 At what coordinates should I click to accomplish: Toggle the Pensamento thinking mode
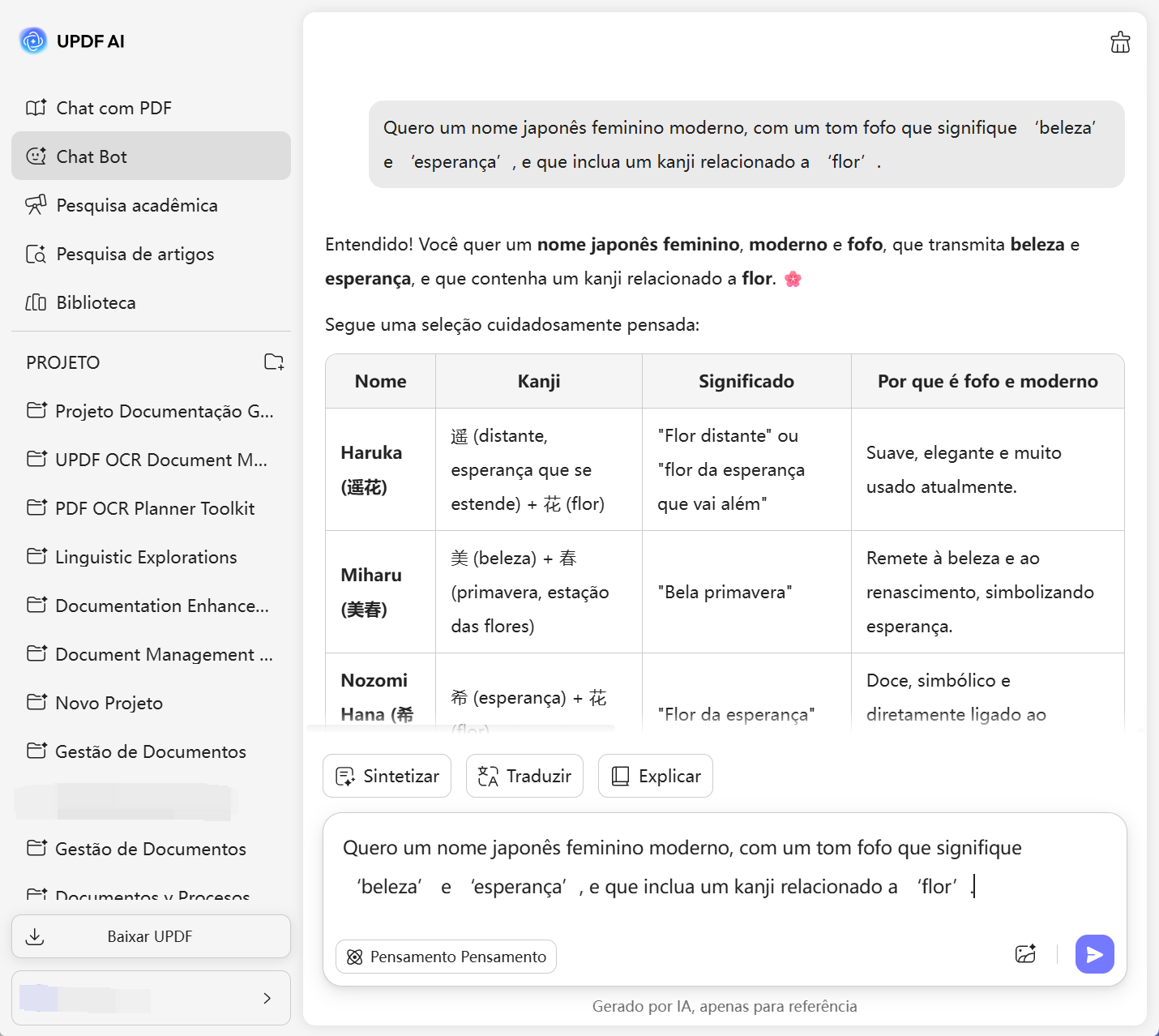pyautogui.click(x=446, y=957)
